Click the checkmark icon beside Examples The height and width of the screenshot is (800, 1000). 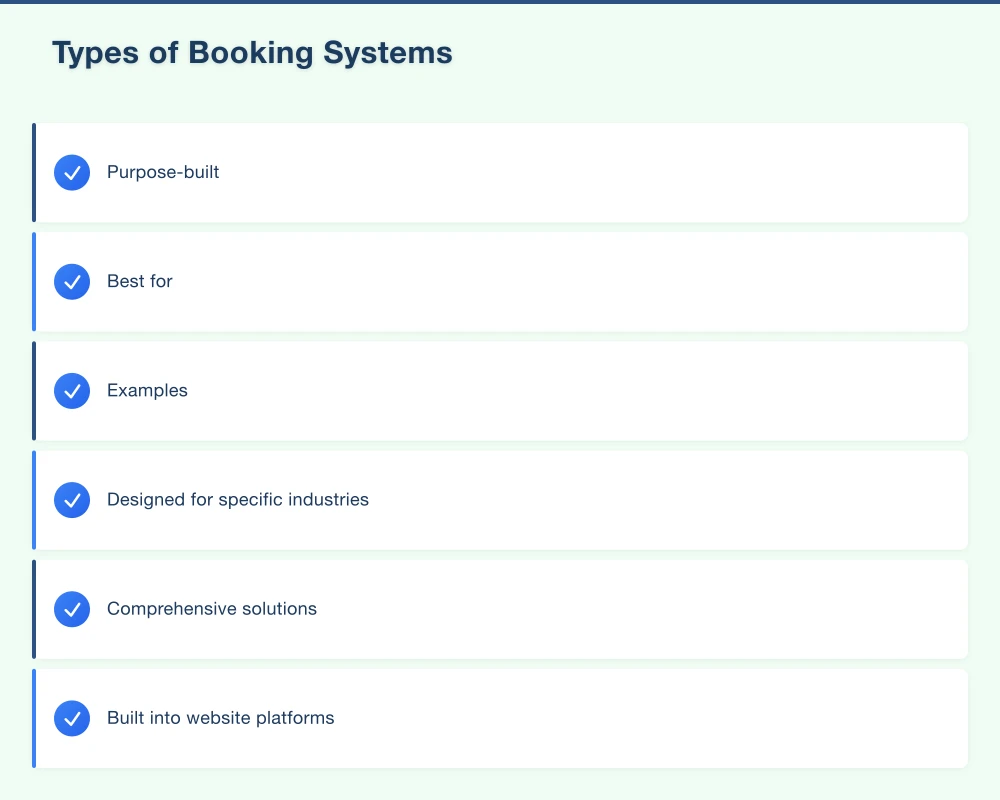(71, 390)
